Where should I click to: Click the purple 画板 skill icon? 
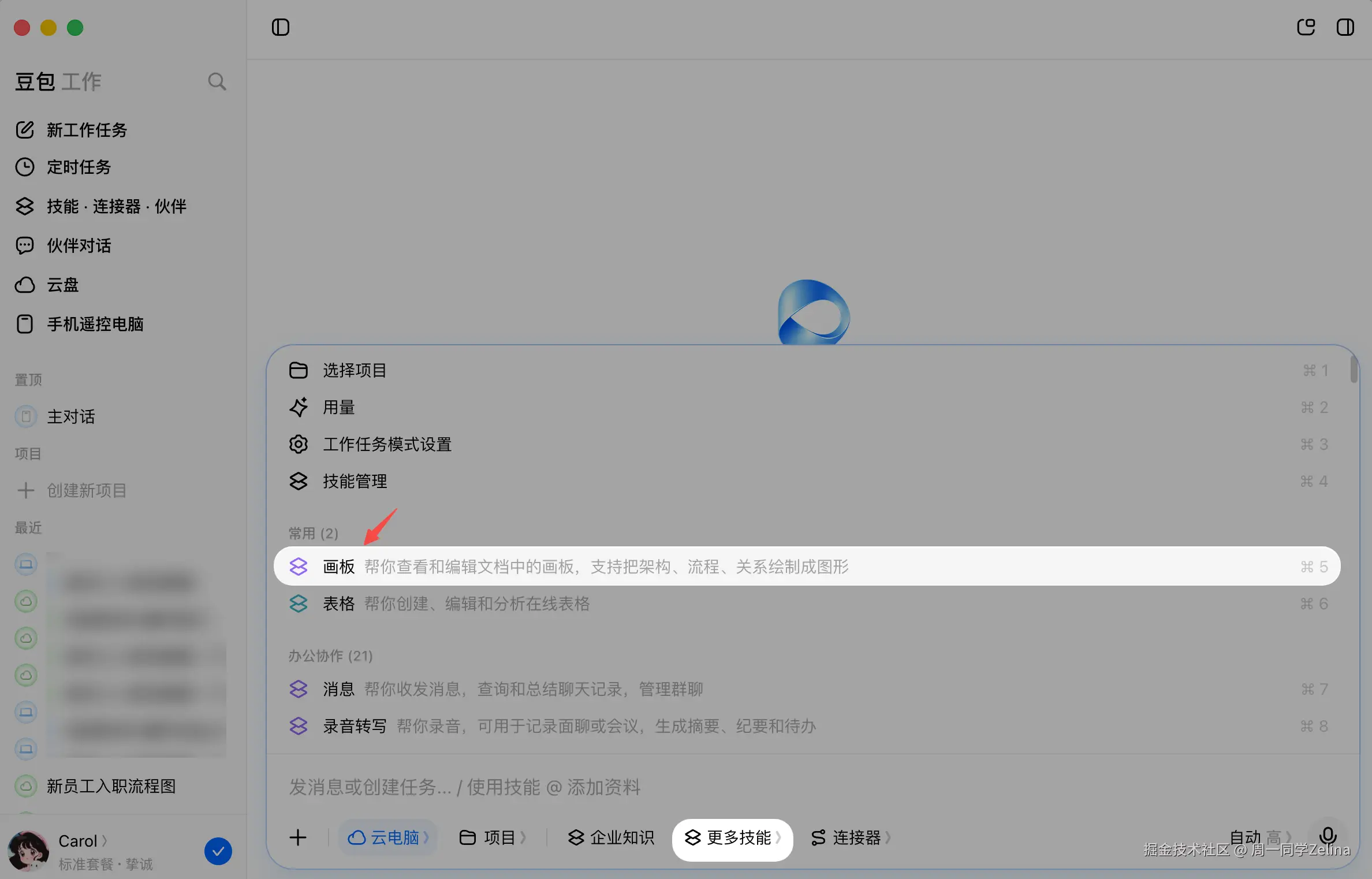(299, 567)
